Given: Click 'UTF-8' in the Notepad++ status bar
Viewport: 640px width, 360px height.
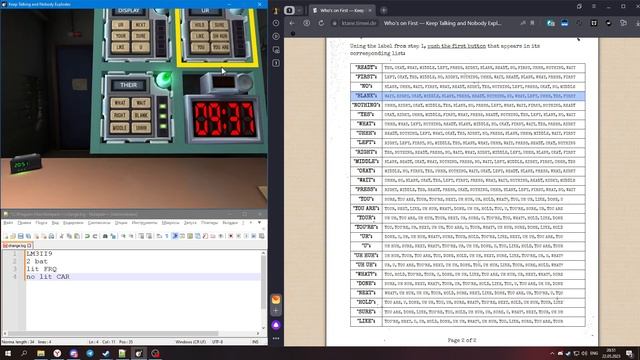Looking at the screenshot, I should tap(218, 342).
